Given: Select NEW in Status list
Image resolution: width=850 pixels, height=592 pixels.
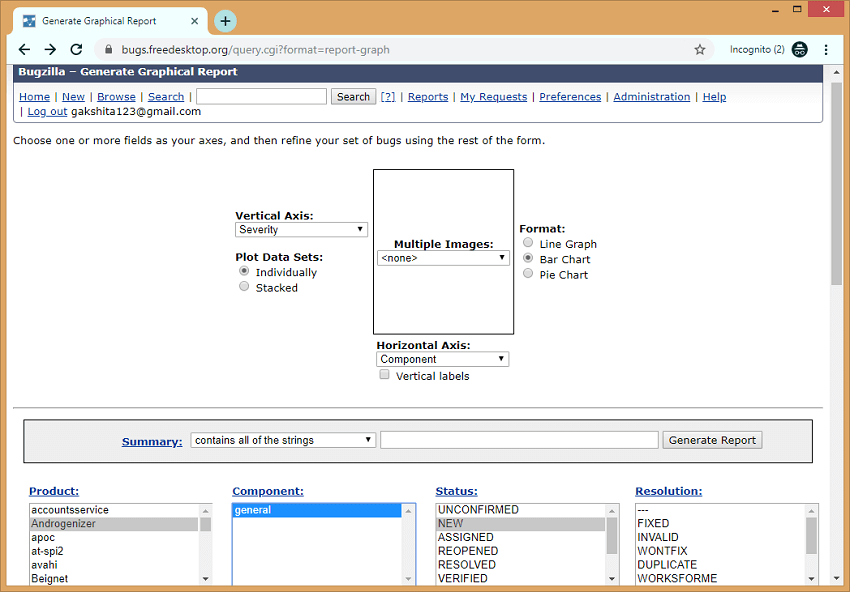Looking at the screenshot, I should click(520, 524).
